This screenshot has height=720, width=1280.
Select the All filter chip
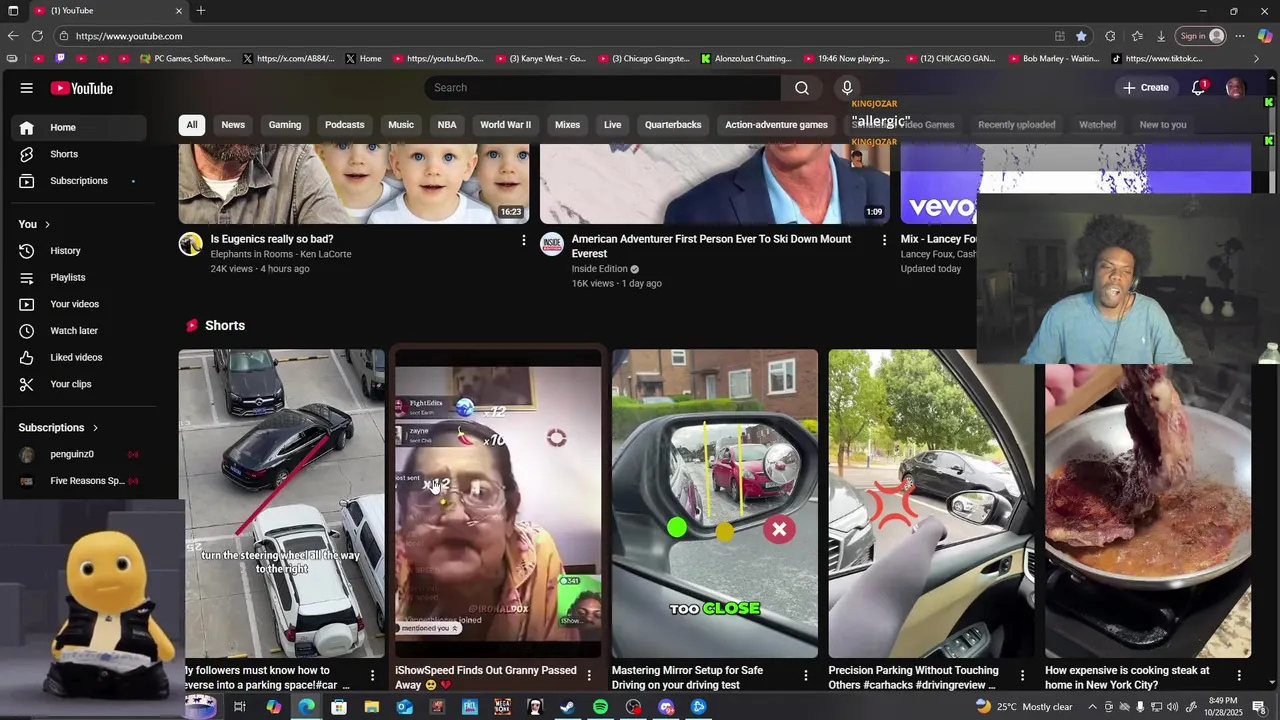pos(192,125)
